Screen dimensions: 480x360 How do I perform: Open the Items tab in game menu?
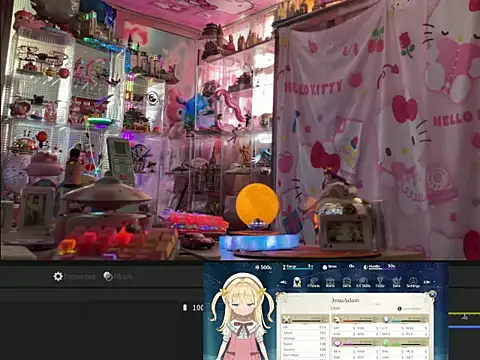pos(330,282)
